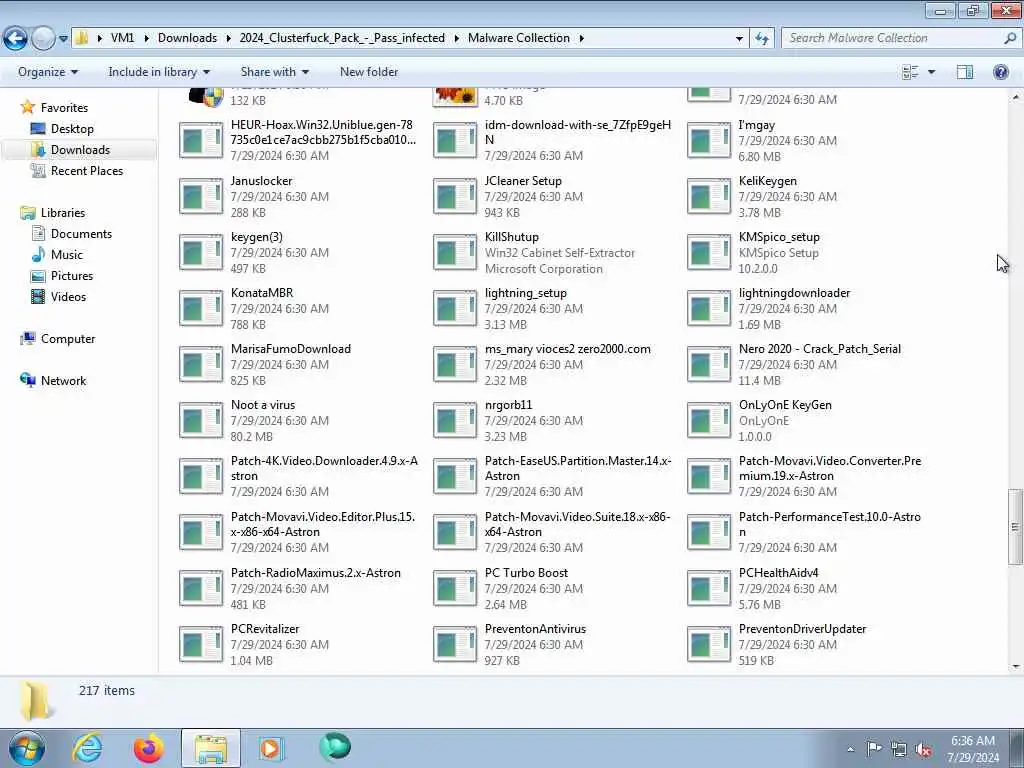This screenshot has width=1024, height=768.
Task: Select the KMSpico_setup file icon
Action: pyautogui.click(x=709, y=252)
